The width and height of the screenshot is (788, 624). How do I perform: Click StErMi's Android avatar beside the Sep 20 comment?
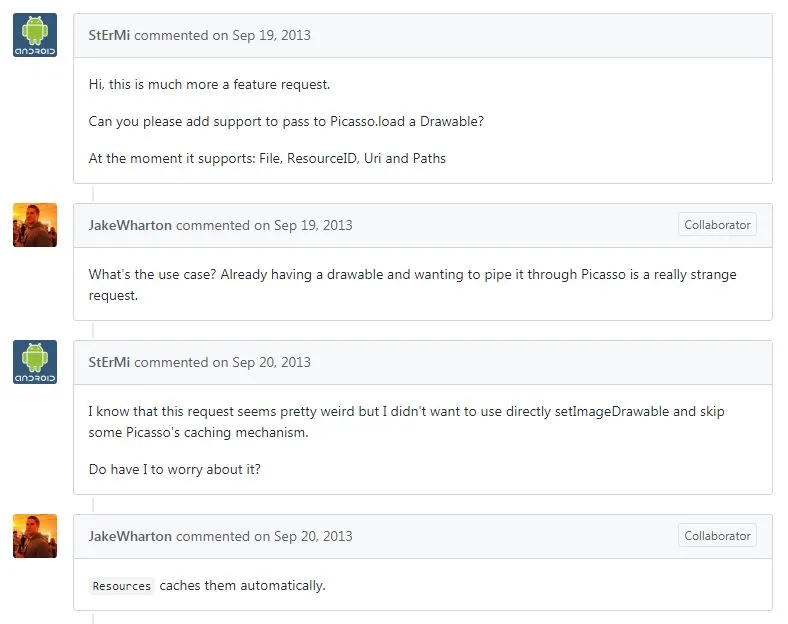35,362
